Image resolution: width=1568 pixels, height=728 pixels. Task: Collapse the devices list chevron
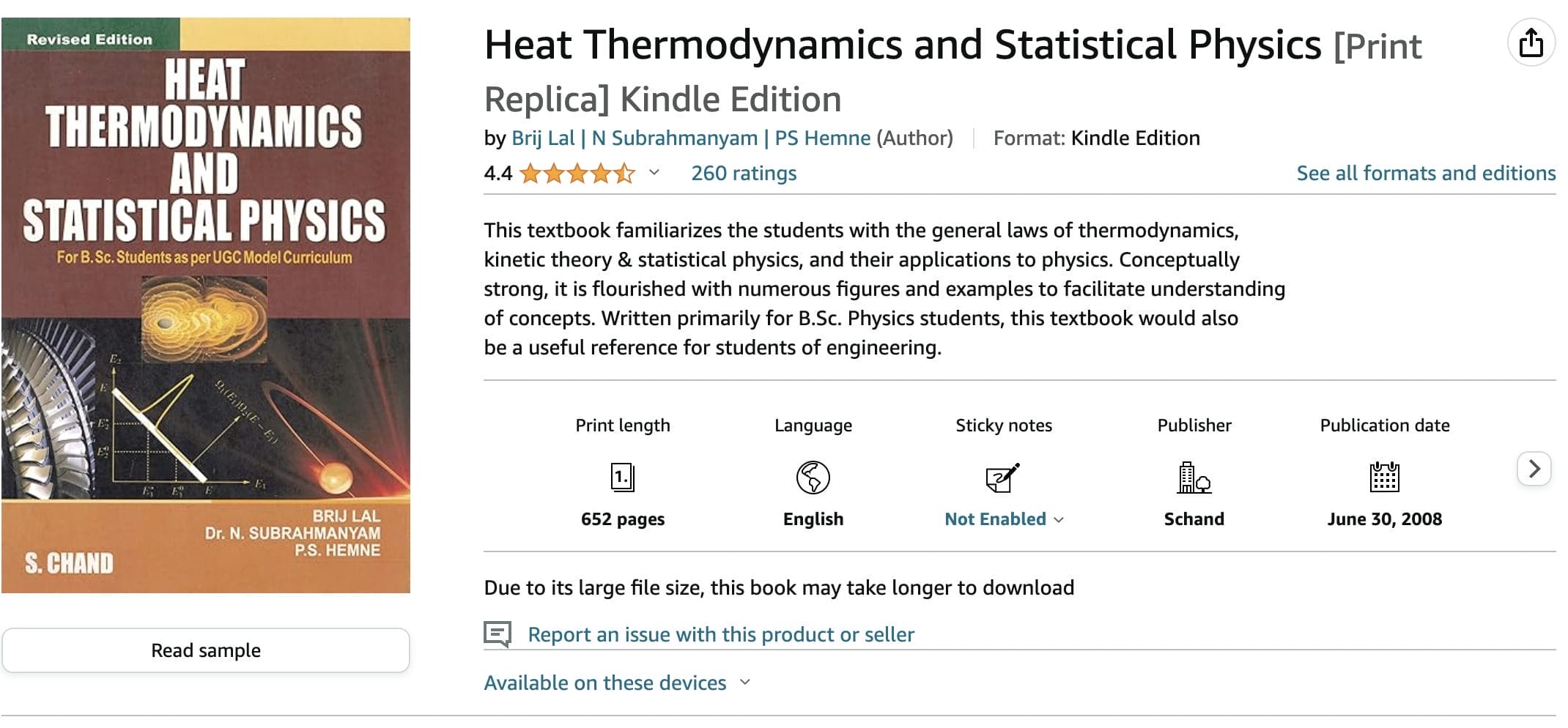744,683
